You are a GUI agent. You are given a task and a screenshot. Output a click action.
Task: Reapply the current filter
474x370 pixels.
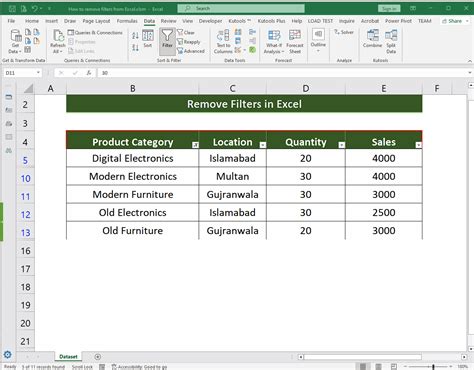189,42
